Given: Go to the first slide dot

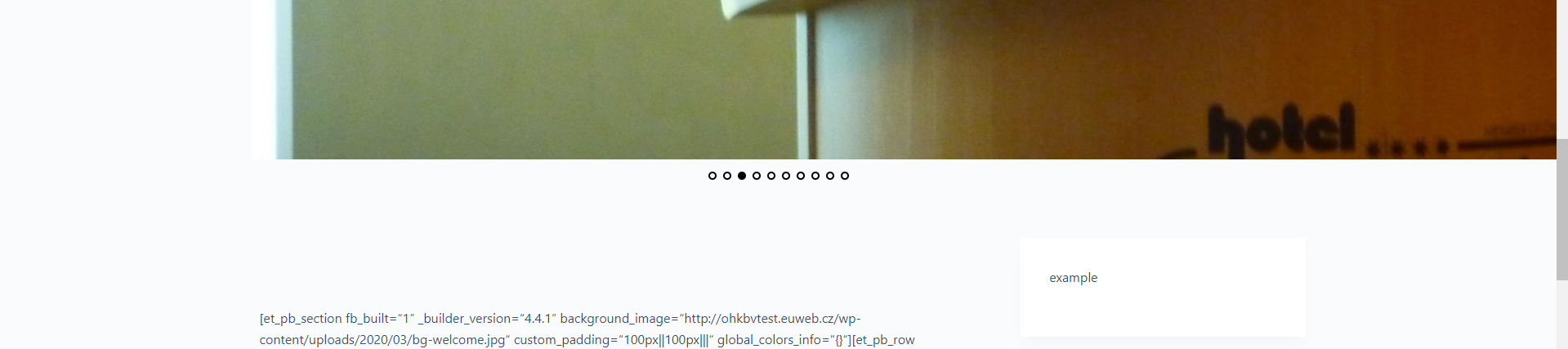Looking at the screenshot, I should 713,176.
